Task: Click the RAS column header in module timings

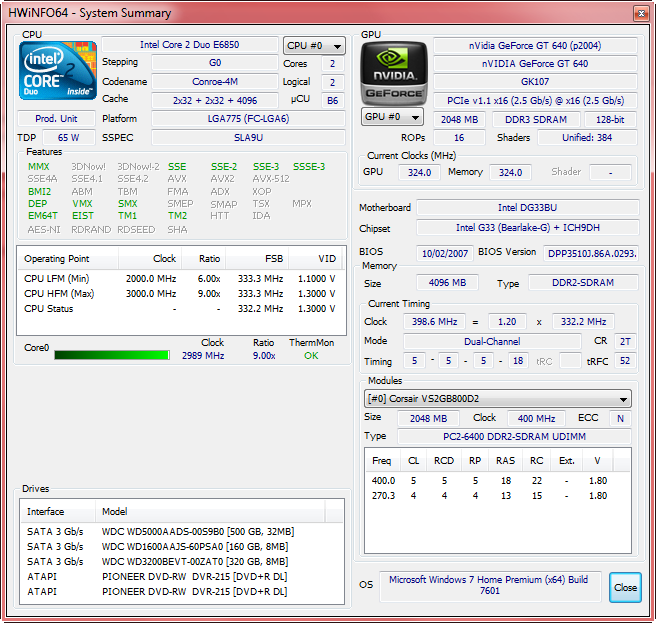Action: [506, 461]
